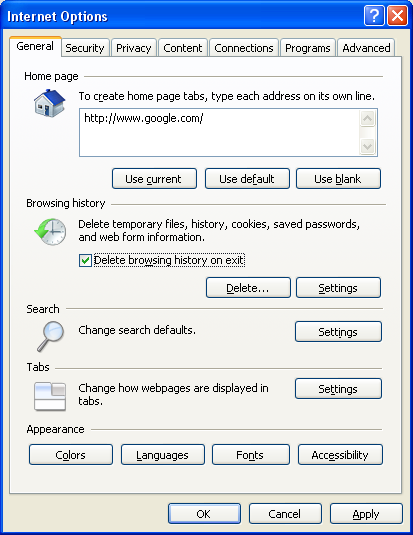This screenshot has width=413, height=535.
Task: Click inside the home page address field
Action: pos(219,133)
